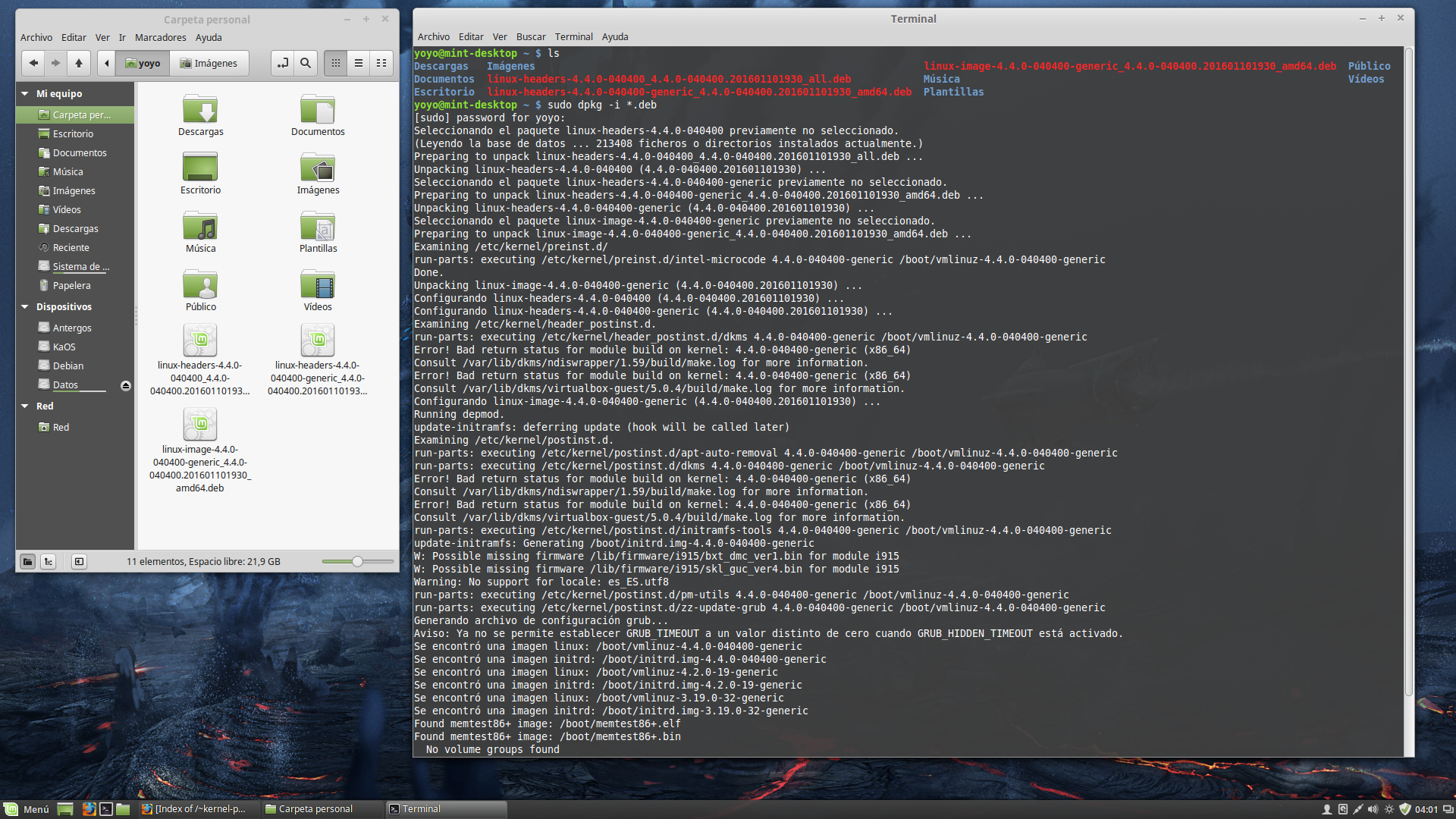Collapse the Red sidebar section
1456x819 pixels.
pos(25,406)
